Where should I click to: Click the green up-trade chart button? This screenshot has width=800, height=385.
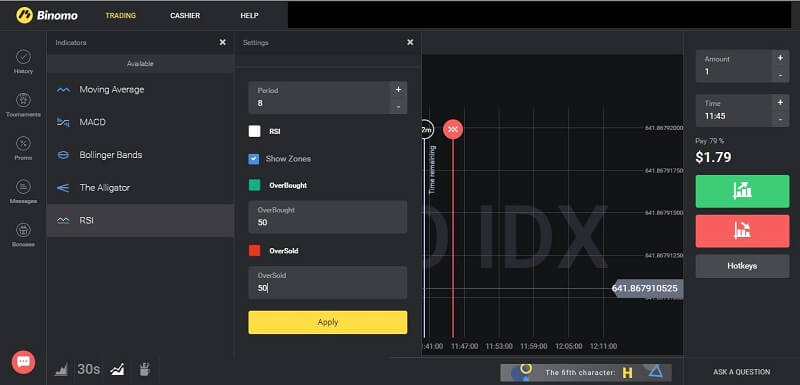coord(742,191)
